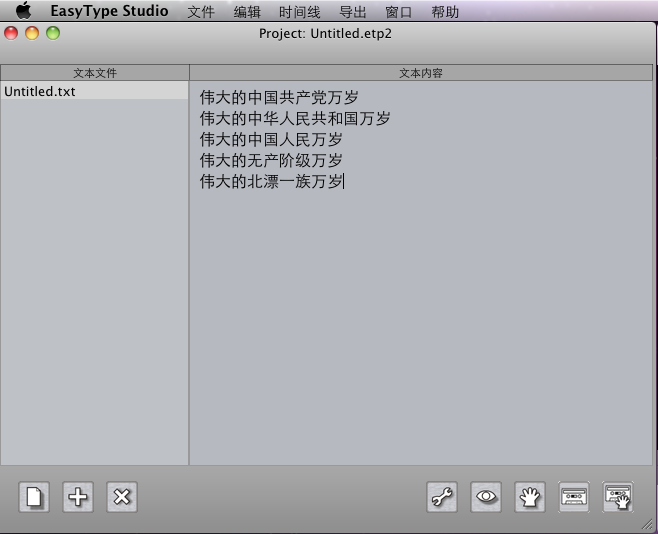Click the eye preview icon

(486, 497)
